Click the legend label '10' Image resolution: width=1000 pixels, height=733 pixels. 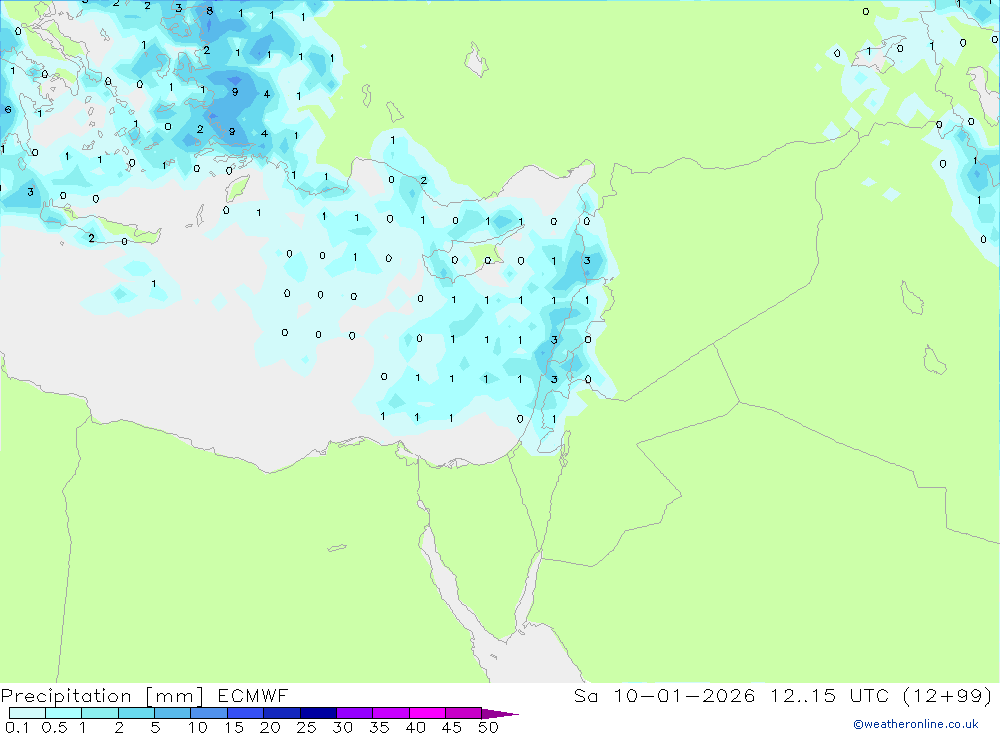click(197, 727)
